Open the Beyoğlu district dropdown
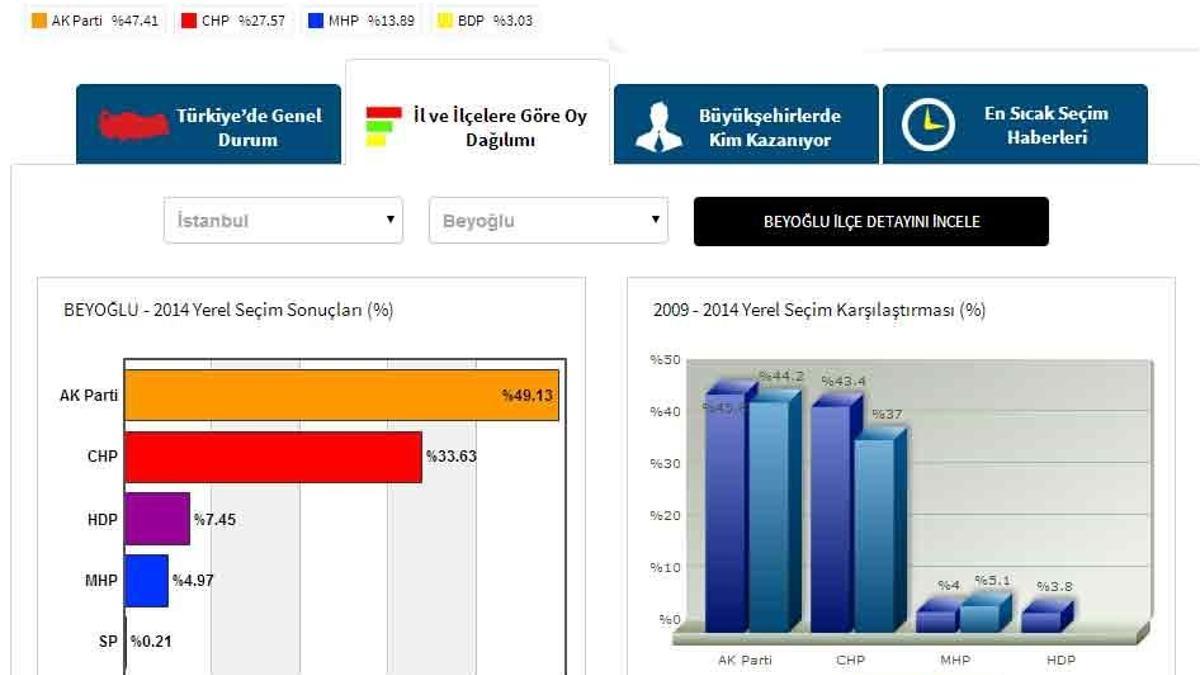This screenshot has height=675, width=1200. [548, 220]
